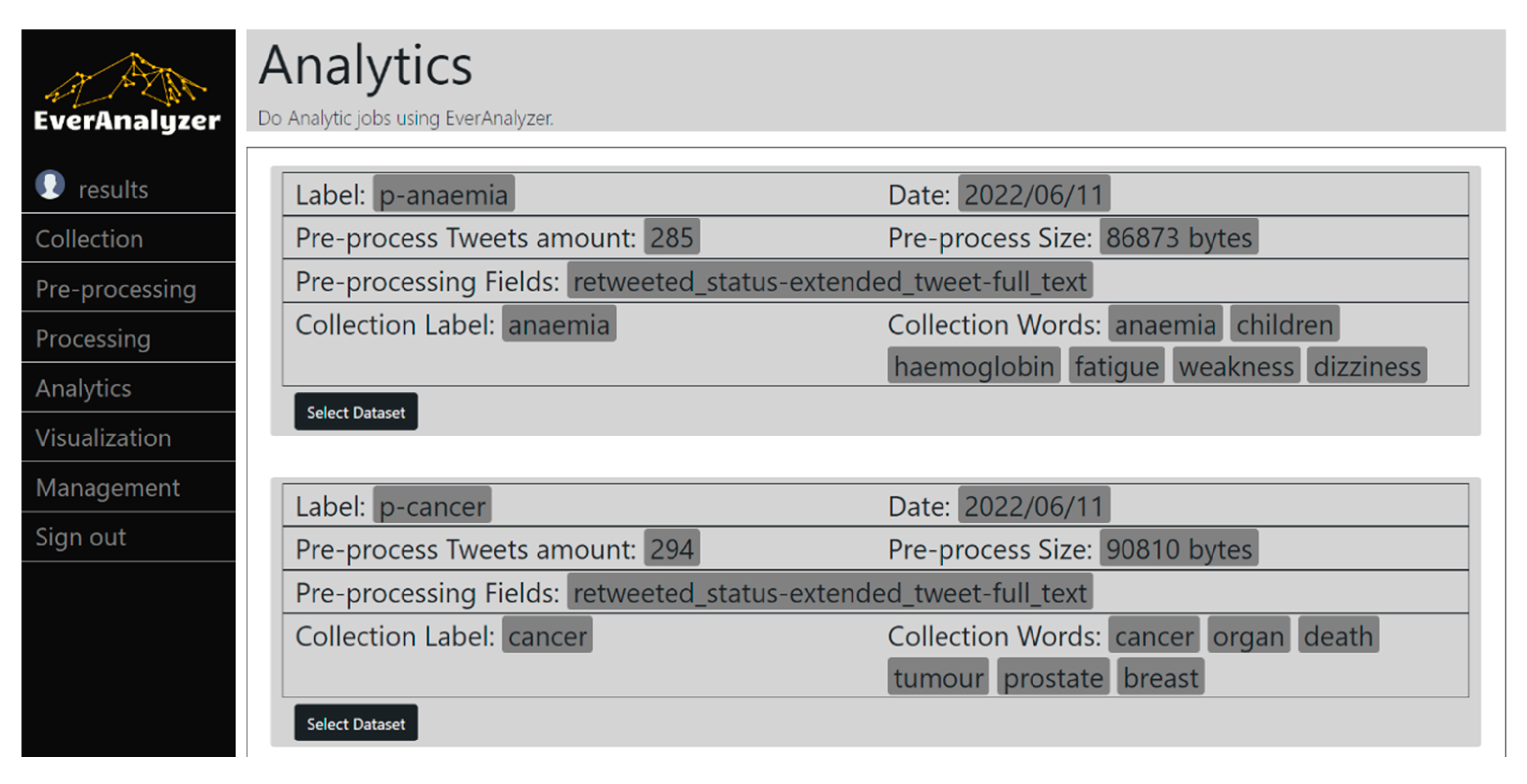Click the p-cancer label tag

tap(432, 506)
